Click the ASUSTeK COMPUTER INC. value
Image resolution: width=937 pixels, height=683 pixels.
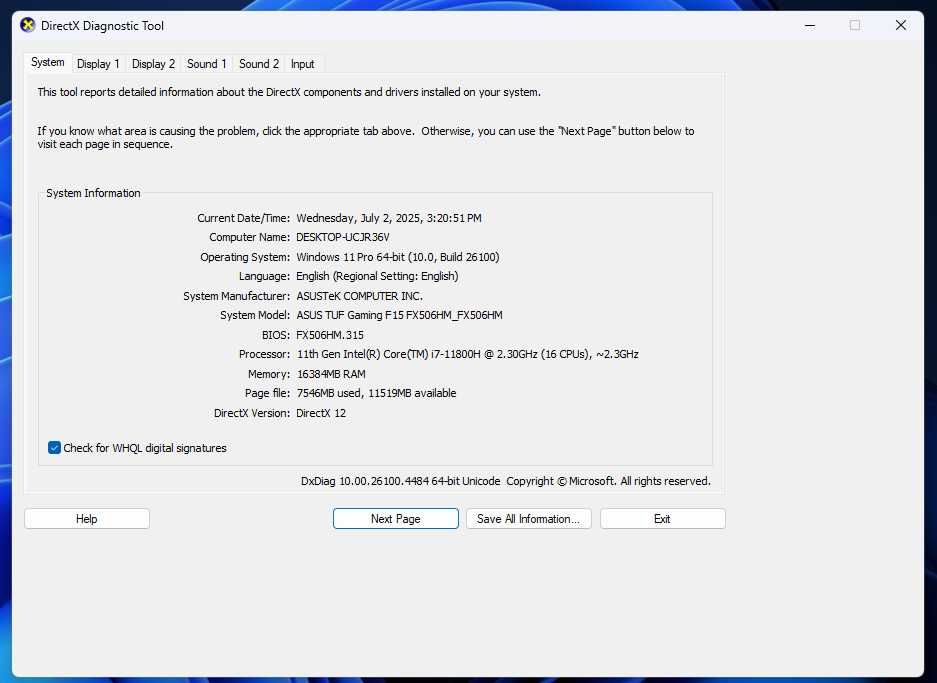[x=359, y=296]
